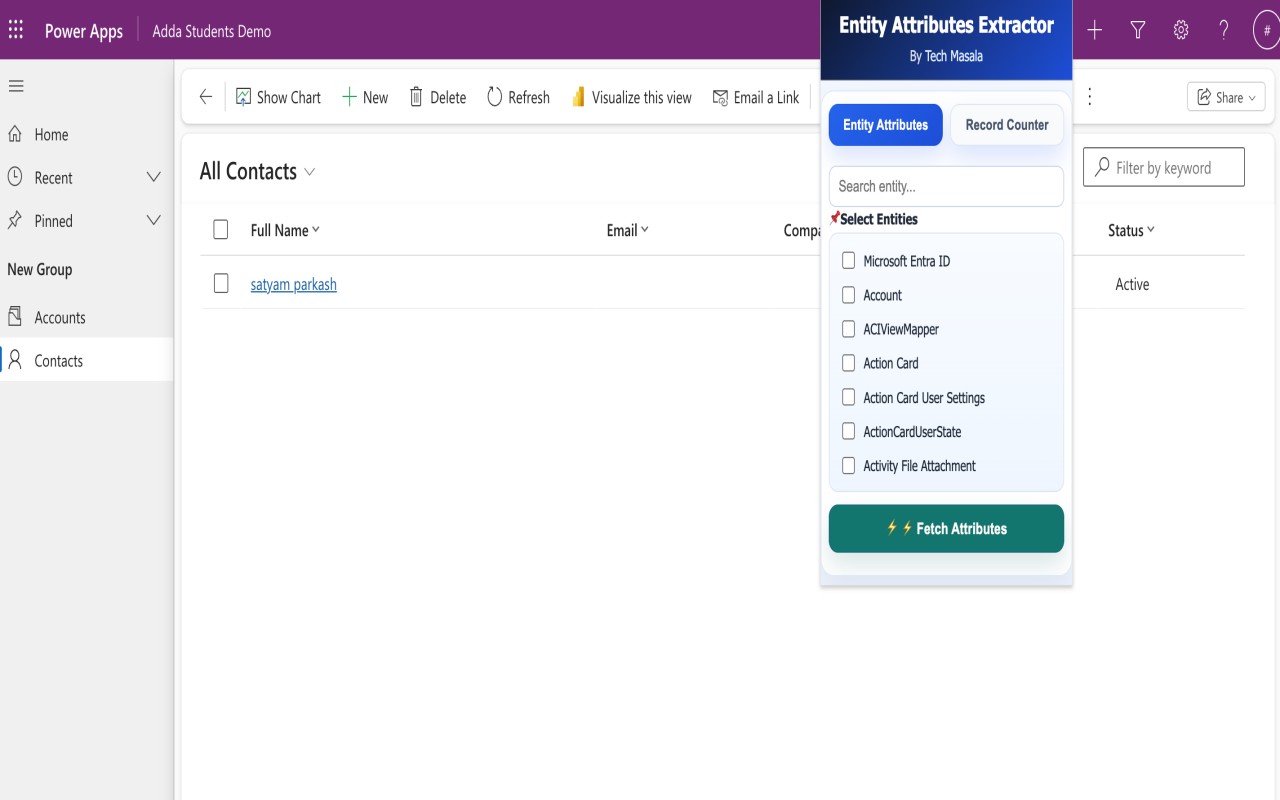This screenshot has height=800, width=1280.
Task: Check the Action Card entity checkbox
Action: pyautogui.click(x=849, y=363)
